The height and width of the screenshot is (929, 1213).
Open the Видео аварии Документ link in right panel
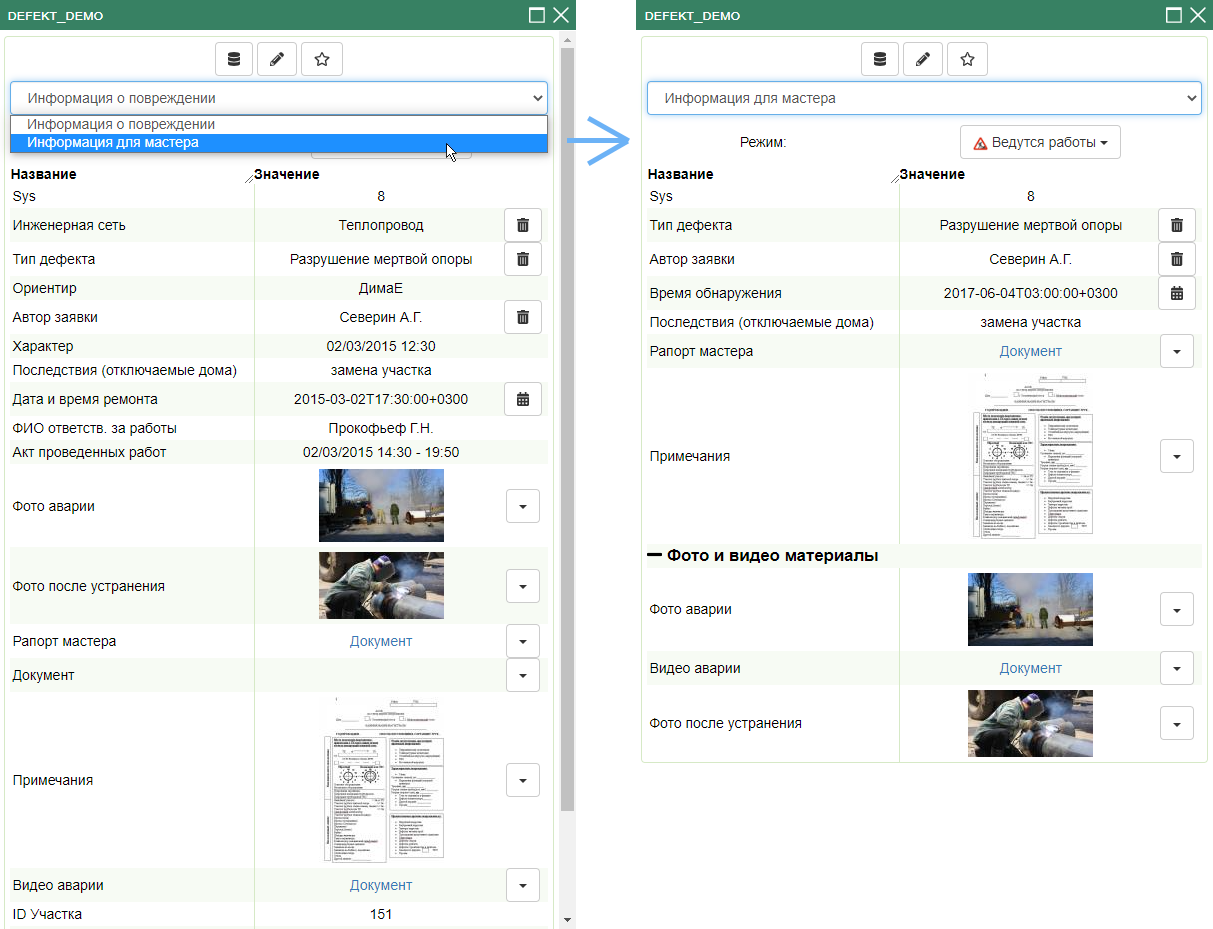click(1030, 668)
